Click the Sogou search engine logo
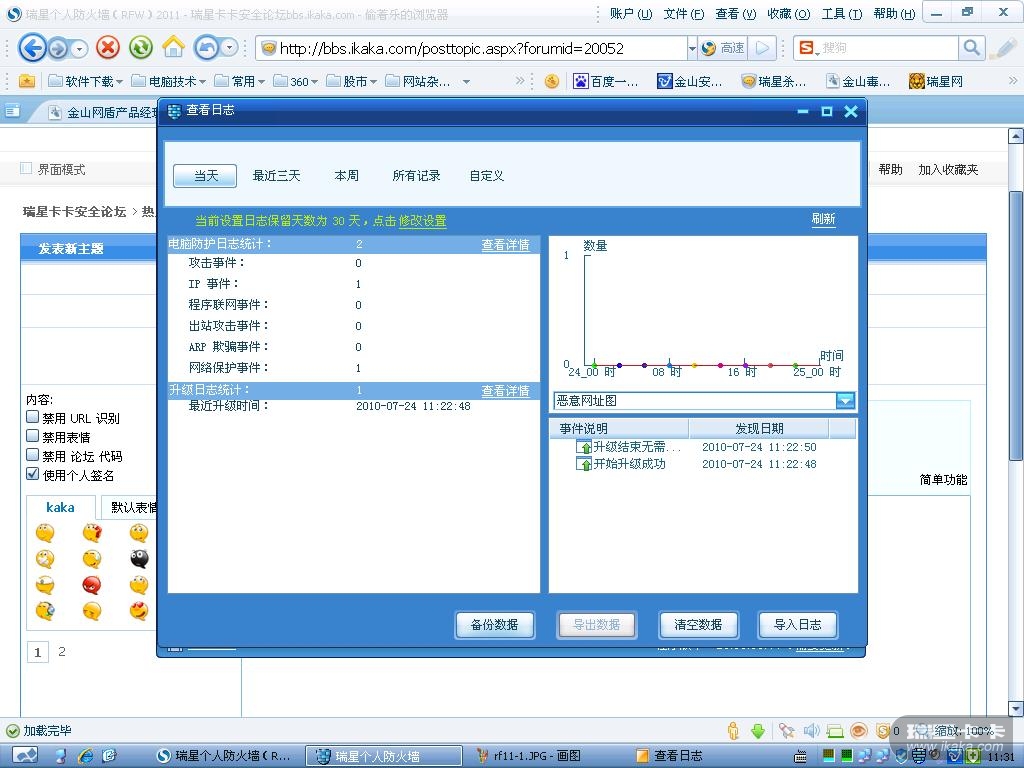1024x768 pixels. [807, 48]
